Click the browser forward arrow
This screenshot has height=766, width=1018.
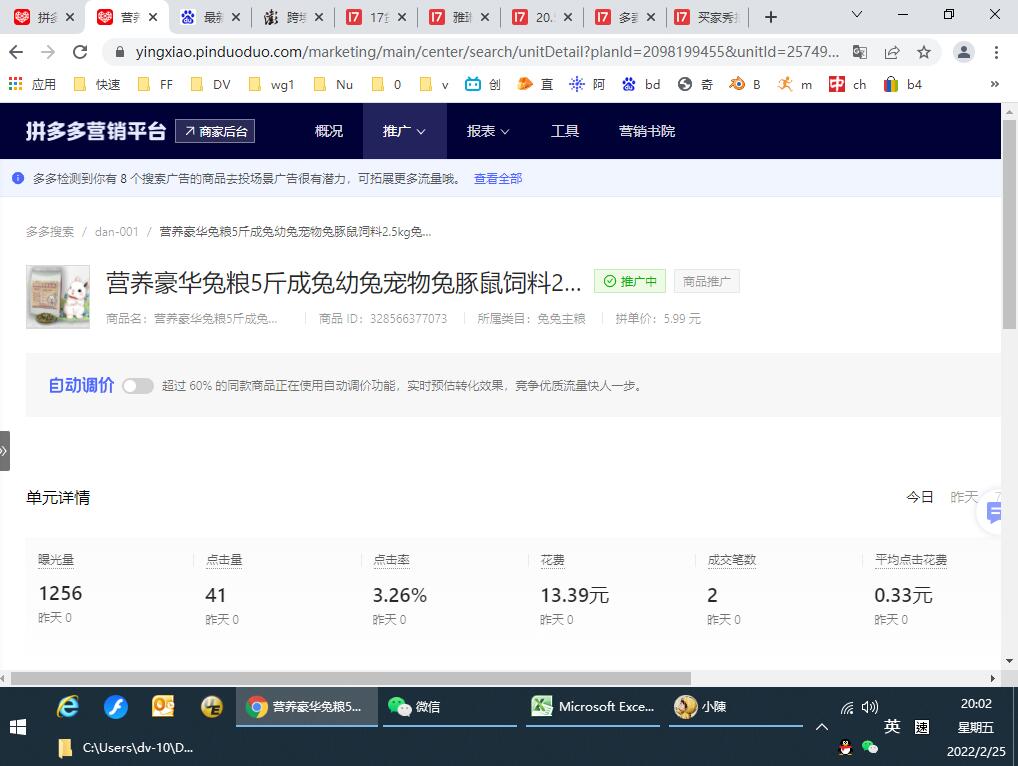pos(48,52)
